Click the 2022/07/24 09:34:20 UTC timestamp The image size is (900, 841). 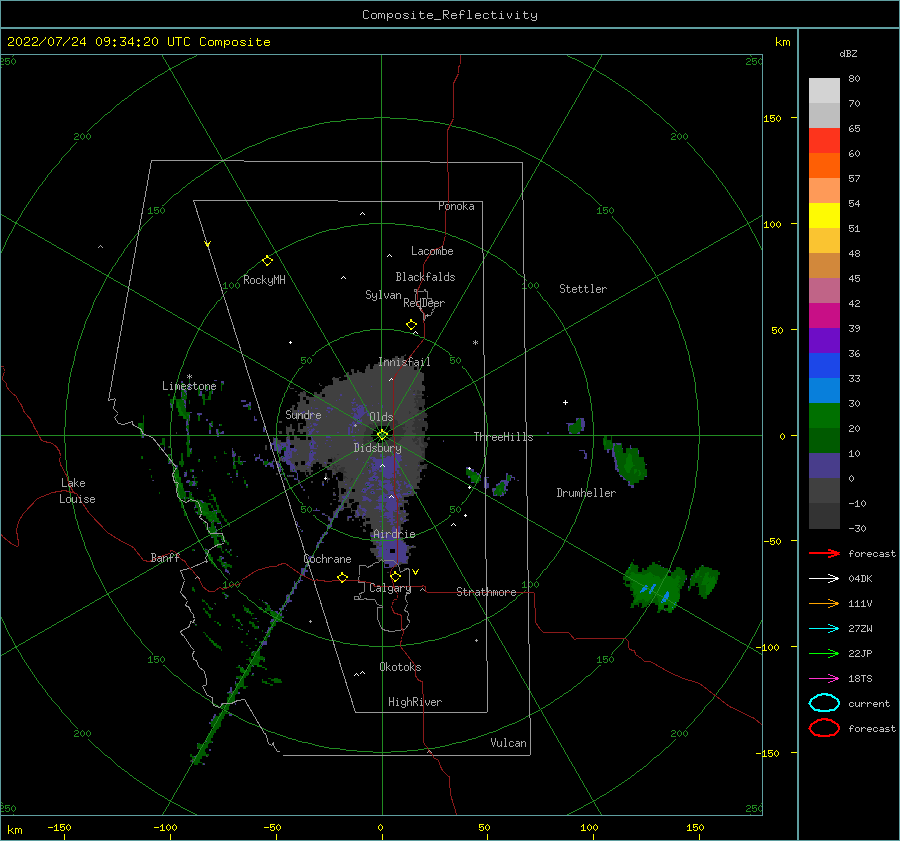pyautogui.click(x=139, y=42)
